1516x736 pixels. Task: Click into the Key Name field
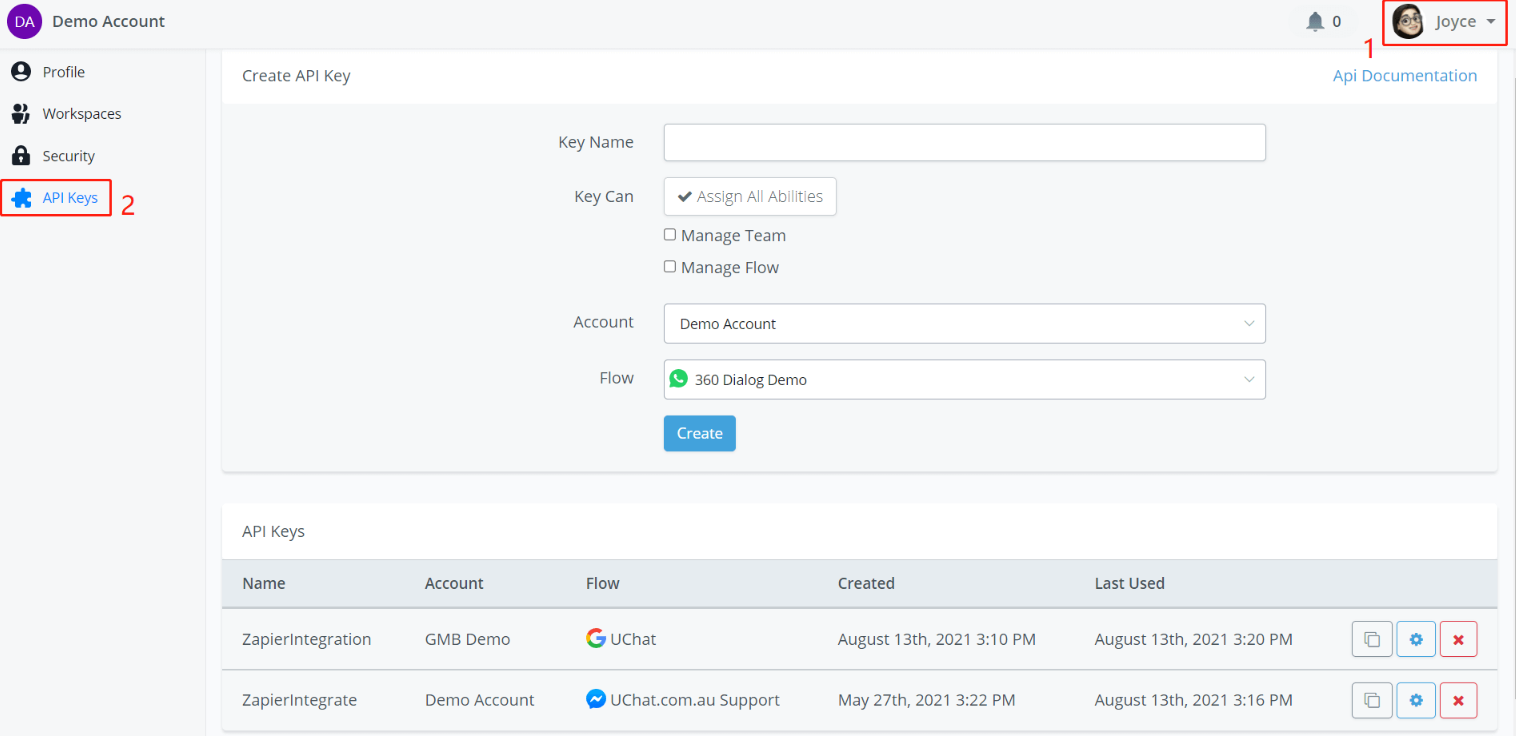point(964,142)
